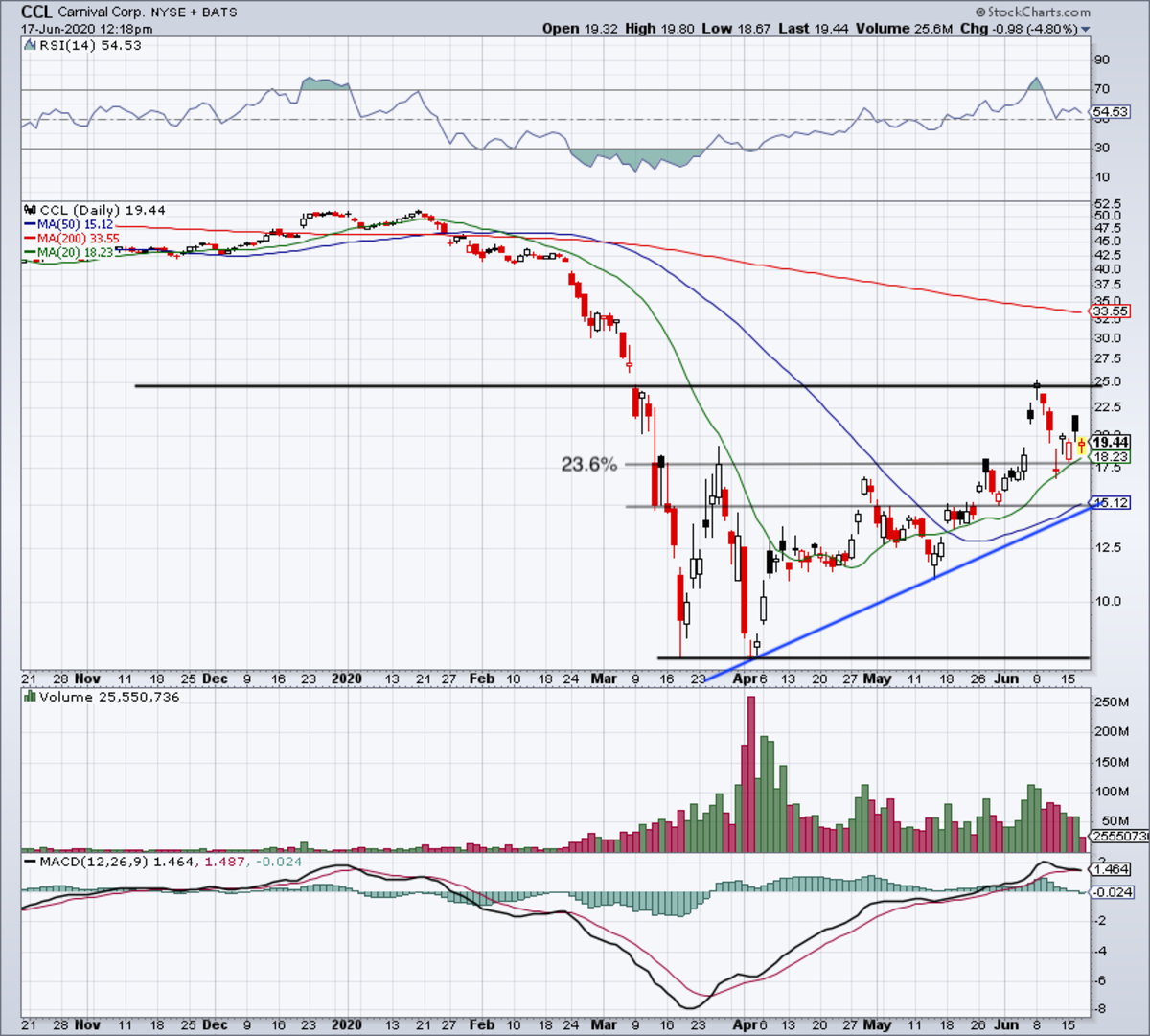
Task: Click the Chg -0.98 (-4.80%) value
Action: click(1020, 29)
